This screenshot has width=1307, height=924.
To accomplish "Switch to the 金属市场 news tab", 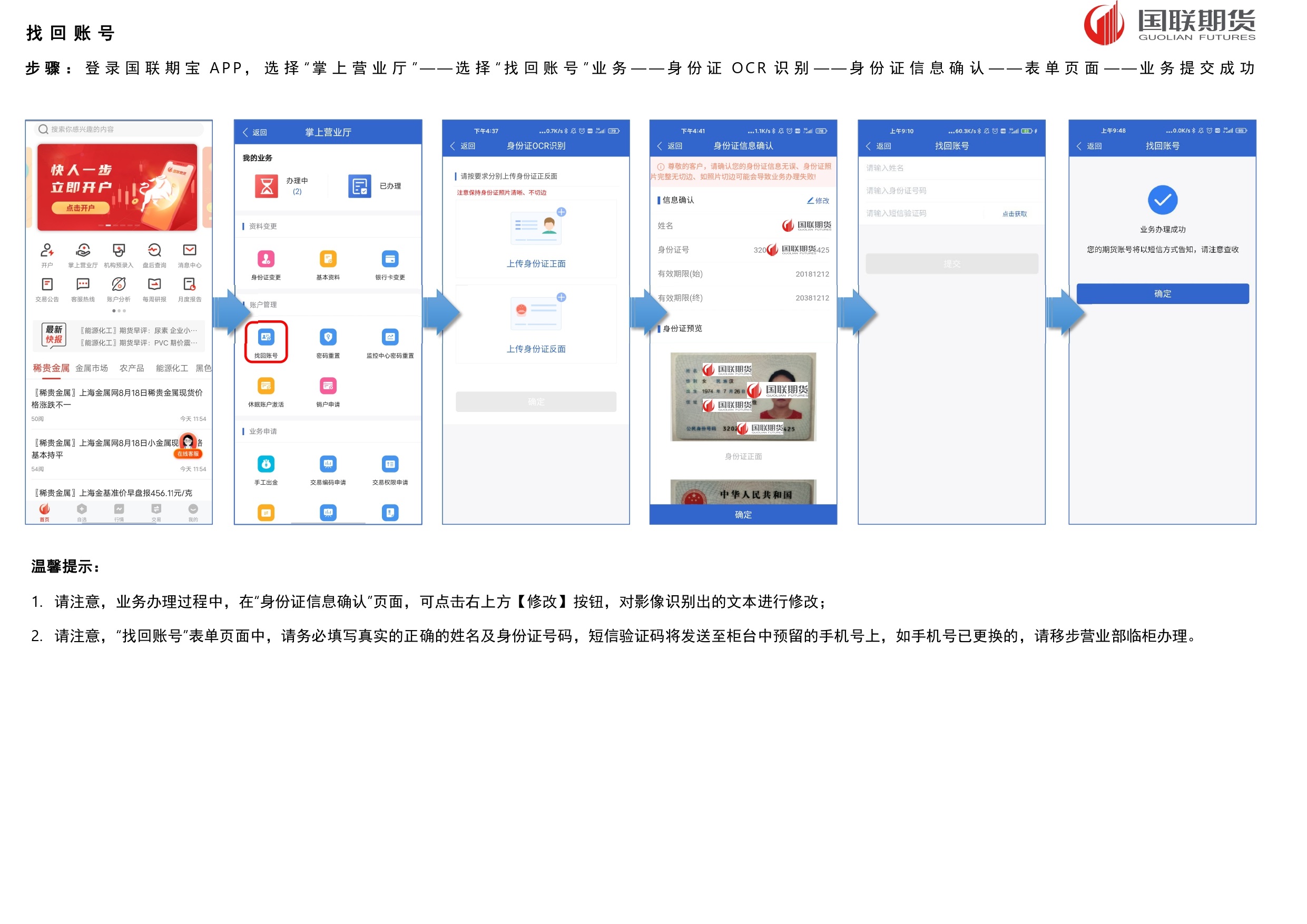I will 92,368.
